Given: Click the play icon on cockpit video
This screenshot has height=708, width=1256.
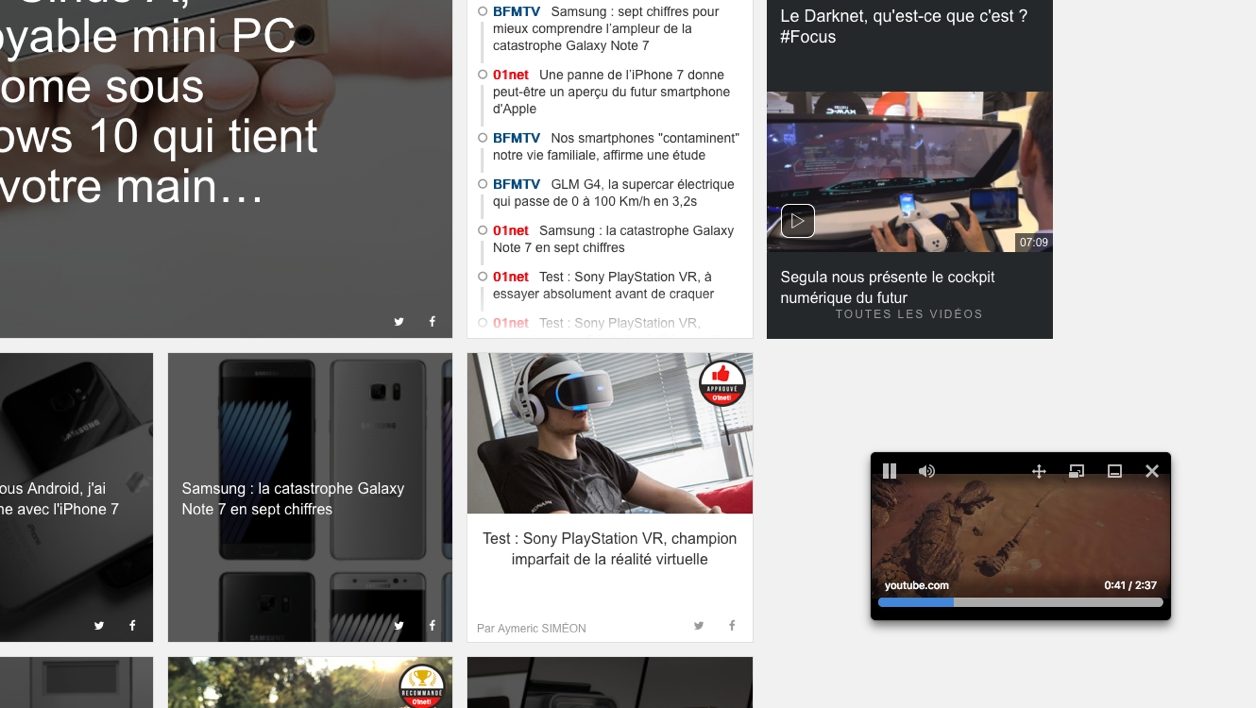Looking at the screenshot, I should click(x=797, y=220).
